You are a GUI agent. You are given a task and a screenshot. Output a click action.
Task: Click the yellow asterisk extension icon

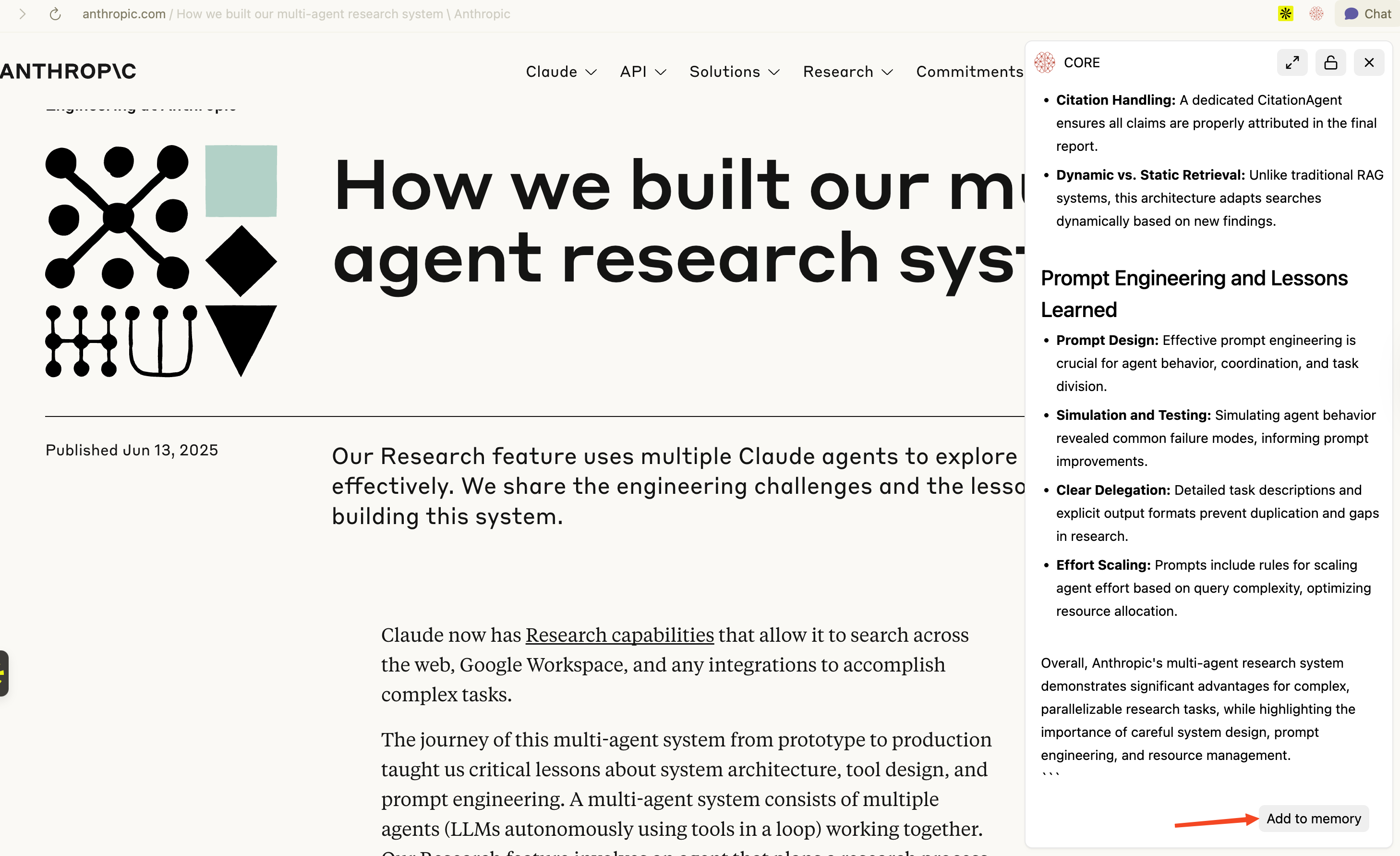tap(1285, 13)
